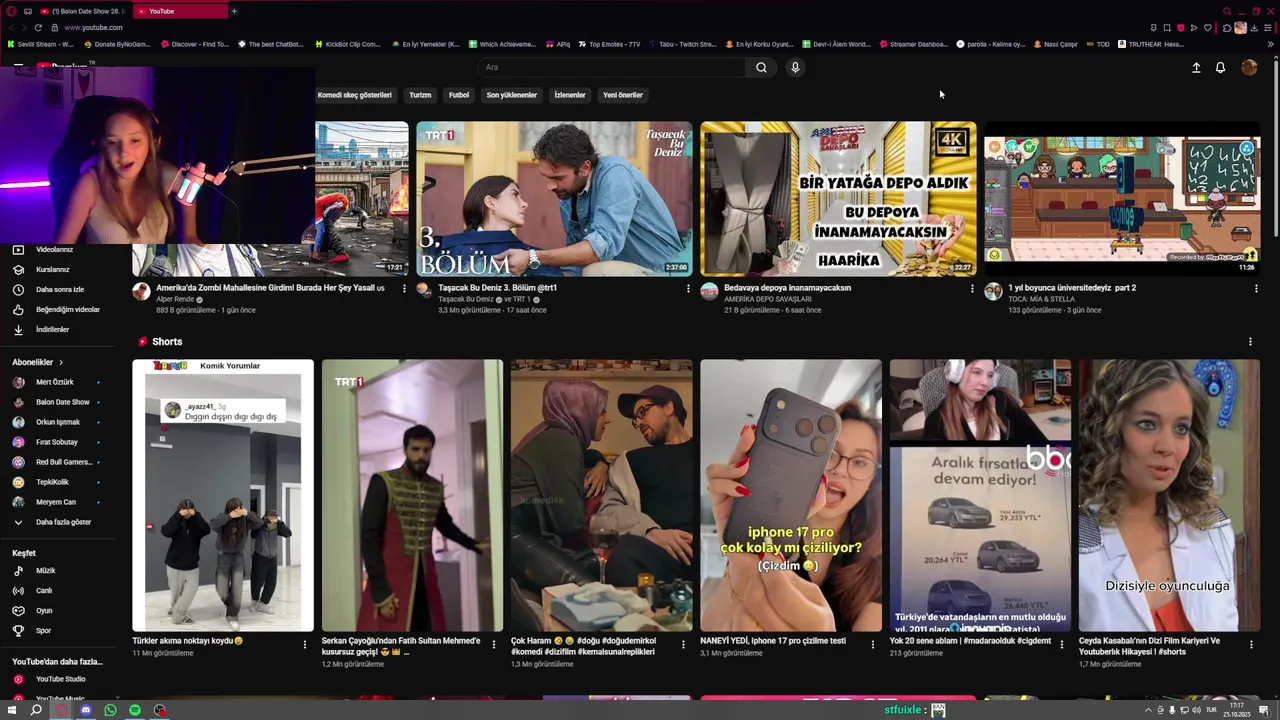
Task: Open options for 1 yıl boyunca üniversitedeyiz
Action: pos(1256,288)
